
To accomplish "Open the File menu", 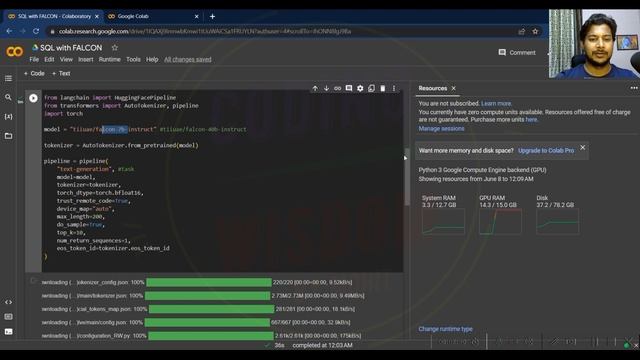I will pyautogui.click(x=34, y=60).
